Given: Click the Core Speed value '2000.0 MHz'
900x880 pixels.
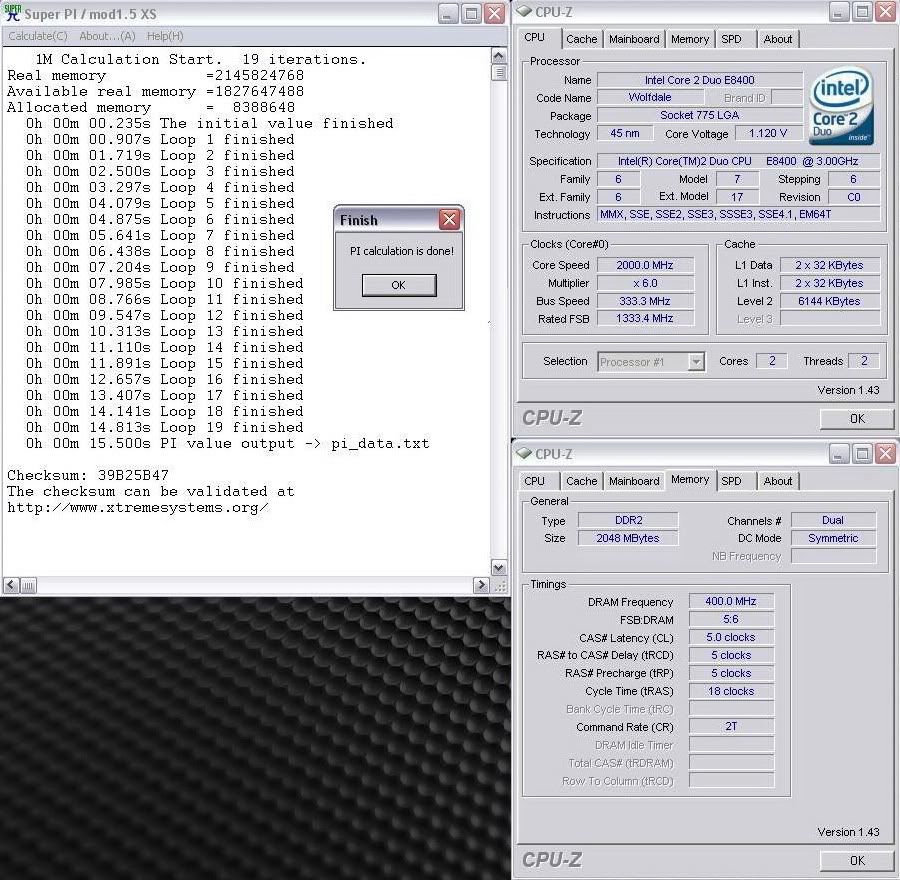Looking at the screenshot, I should click(x=645, y=265).
